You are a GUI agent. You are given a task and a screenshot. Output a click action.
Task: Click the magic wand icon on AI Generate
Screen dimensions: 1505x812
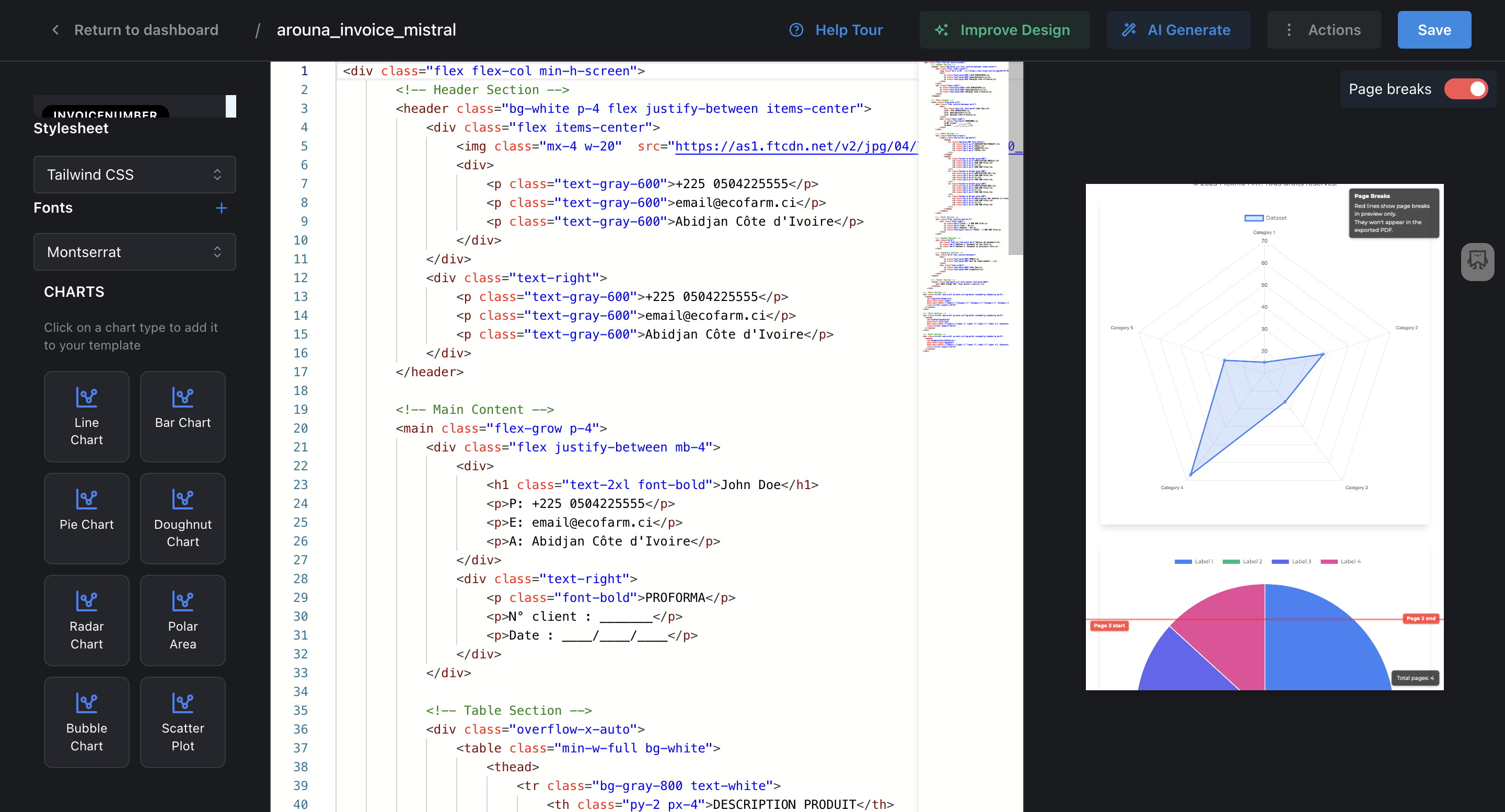(x=1129, y=30)
